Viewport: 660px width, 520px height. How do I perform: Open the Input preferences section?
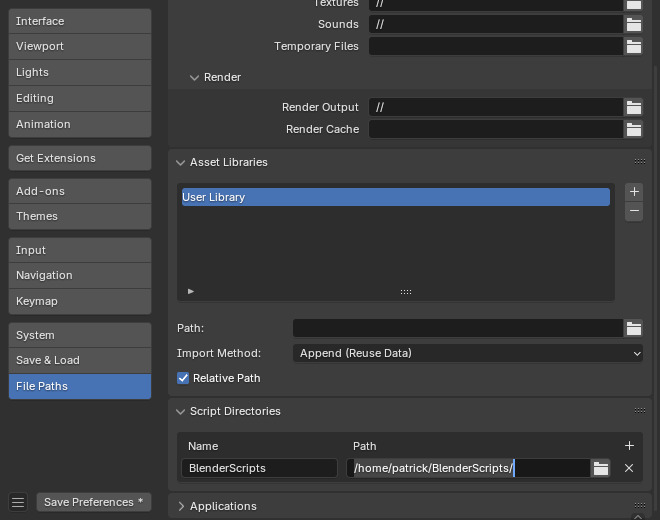[80, 250]
